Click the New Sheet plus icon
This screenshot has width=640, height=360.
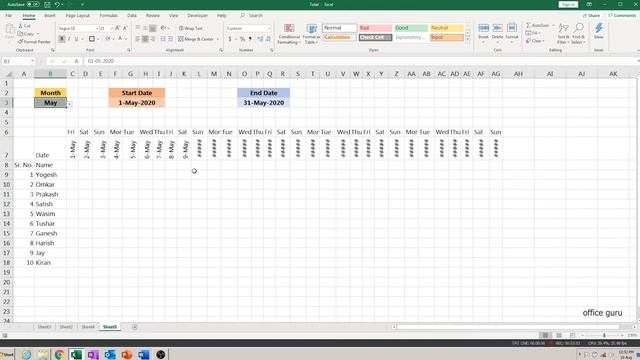point(135,327)
